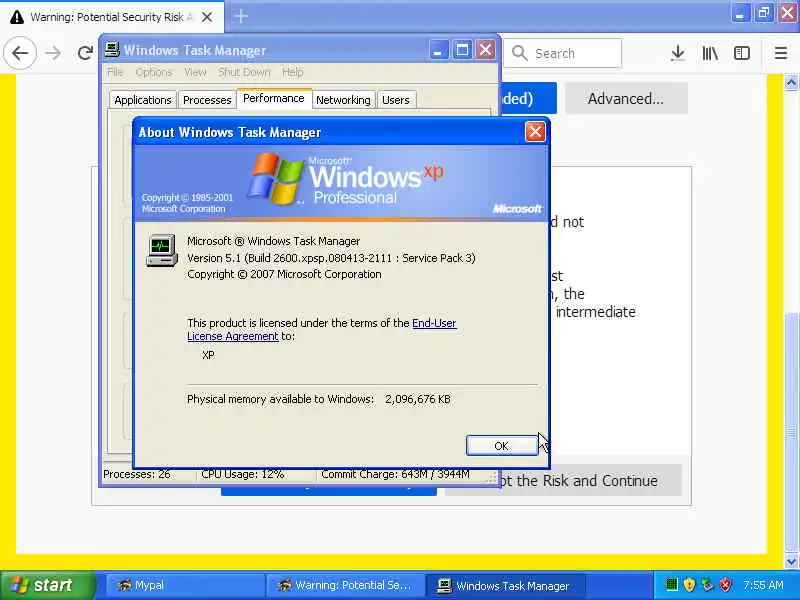
Task: Open the Networking tab
Action: click(343, 100)
